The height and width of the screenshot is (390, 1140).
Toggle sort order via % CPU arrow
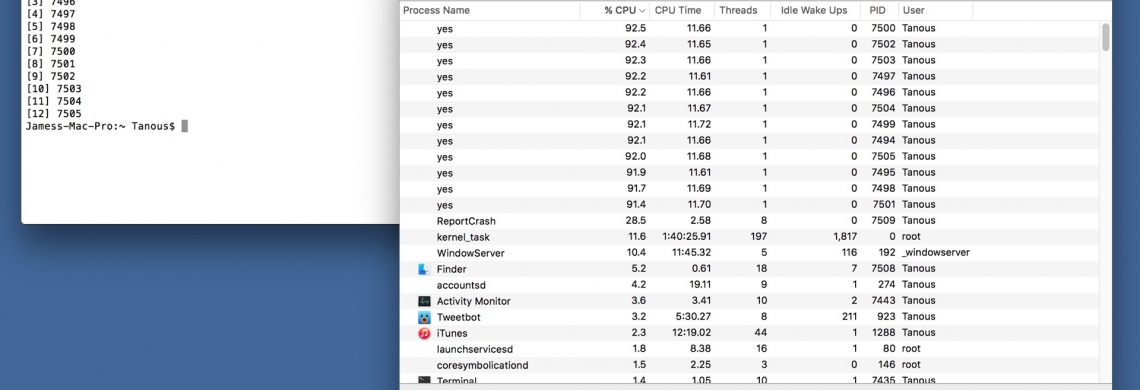tap(642, 11)
